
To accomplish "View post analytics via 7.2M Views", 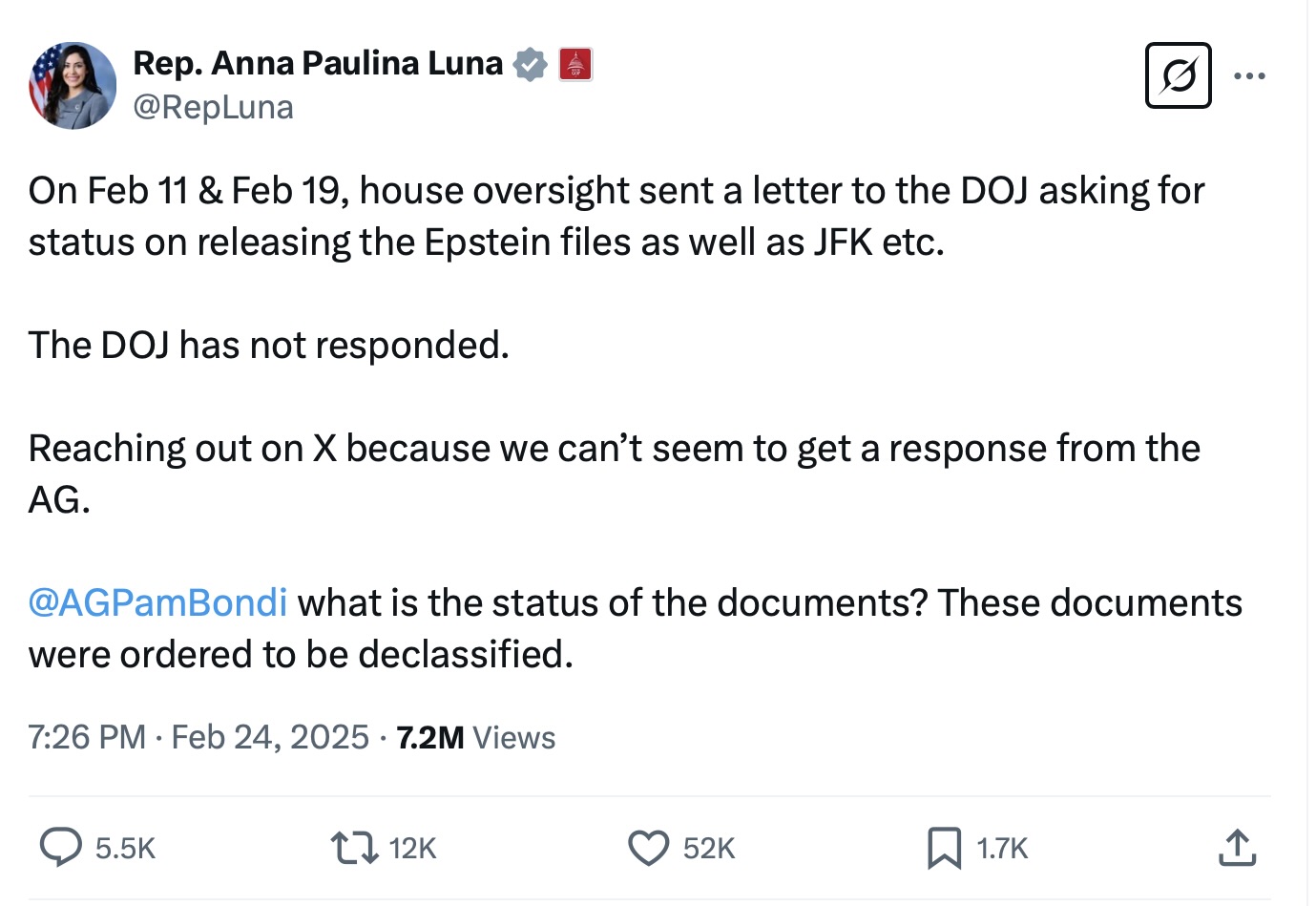I will (x=475, y=737).
